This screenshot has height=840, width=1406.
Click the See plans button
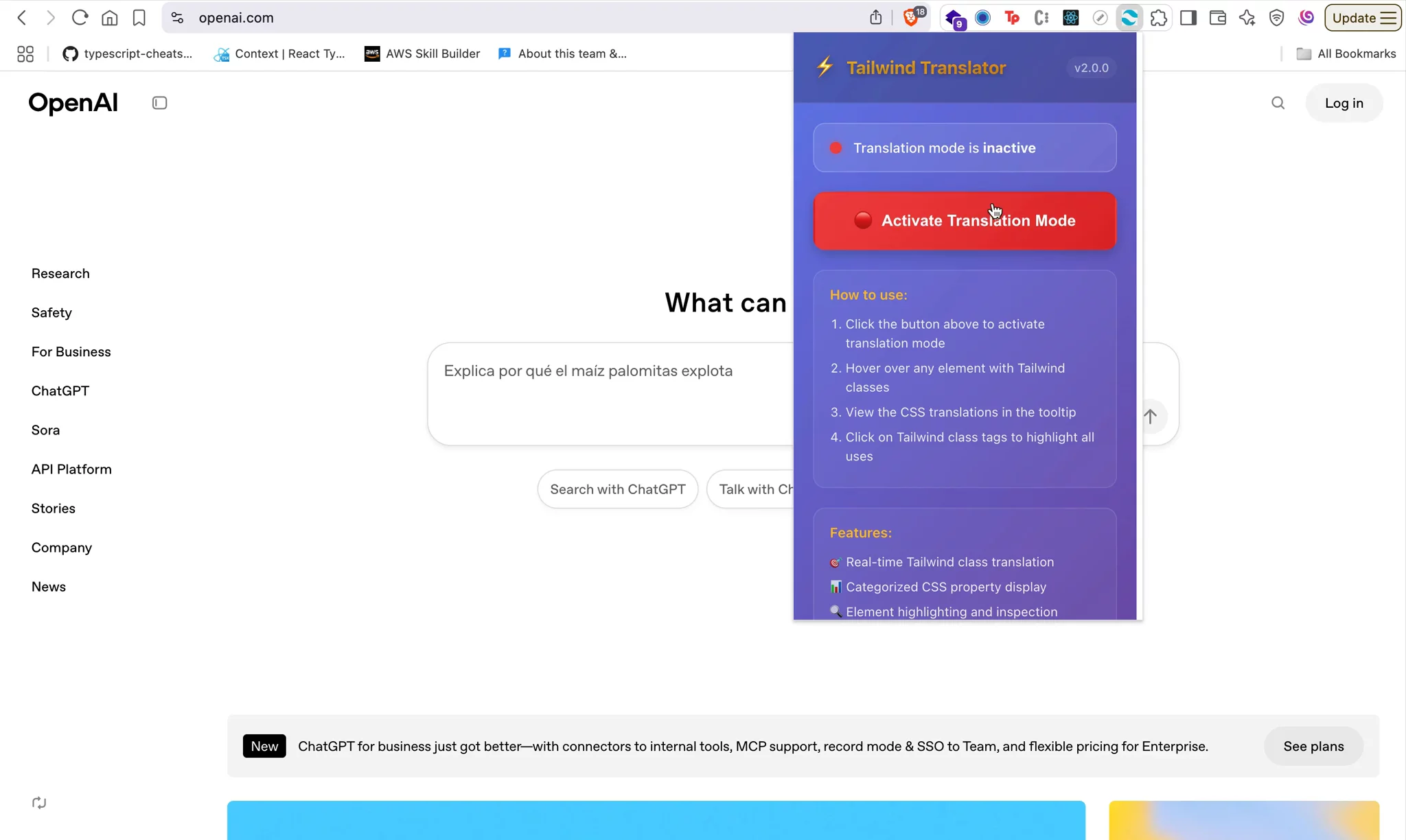click(1313, 746)
